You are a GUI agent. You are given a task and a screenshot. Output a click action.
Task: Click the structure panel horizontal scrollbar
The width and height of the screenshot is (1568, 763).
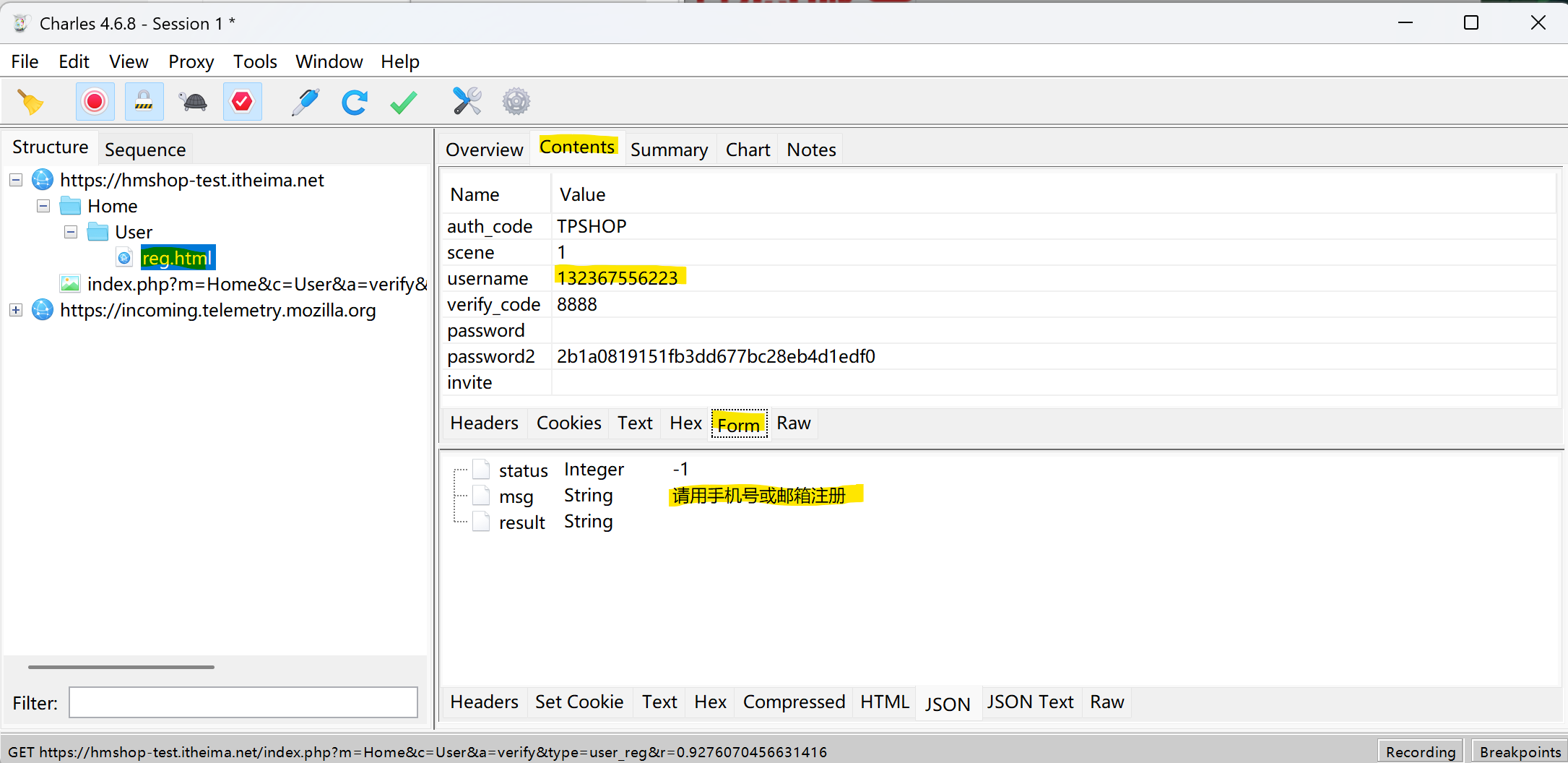[x=121, y=667]
